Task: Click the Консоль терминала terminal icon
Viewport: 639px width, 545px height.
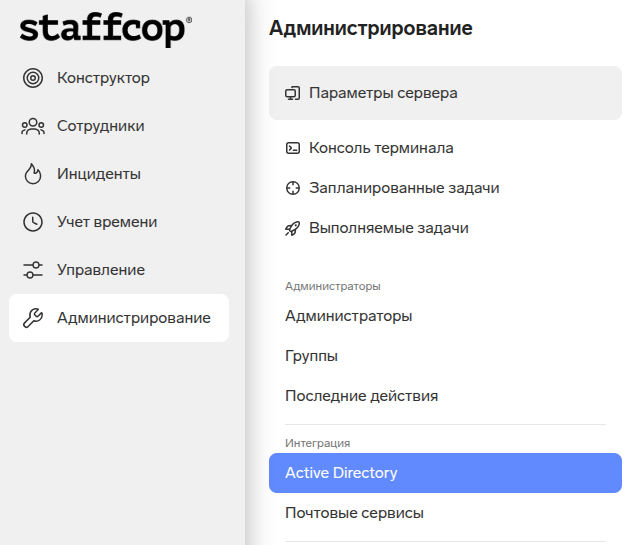Action: pos(293,148)
